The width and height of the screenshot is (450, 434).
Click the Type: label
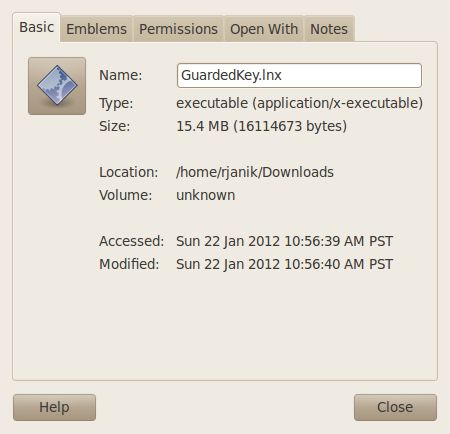click(116, 103)
